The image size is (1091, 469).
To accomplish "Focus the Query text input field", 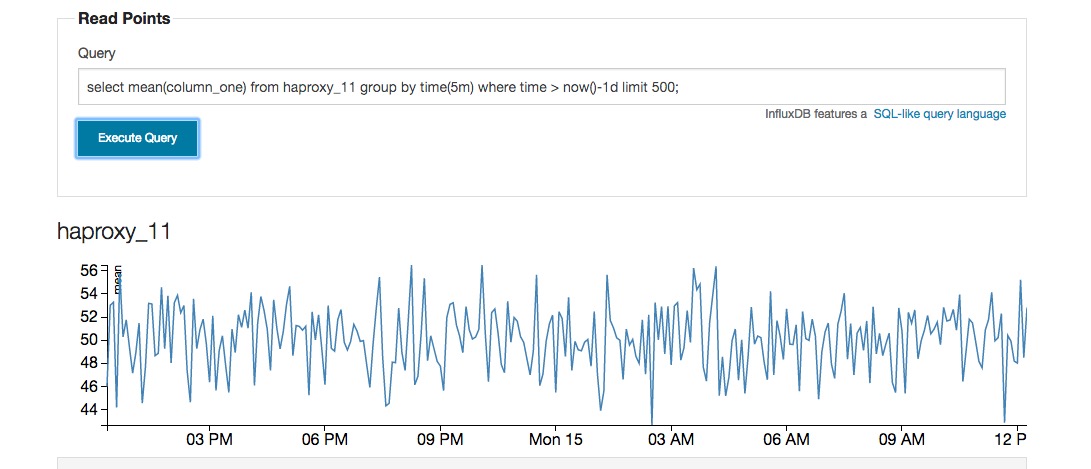I will coord(541,87).
